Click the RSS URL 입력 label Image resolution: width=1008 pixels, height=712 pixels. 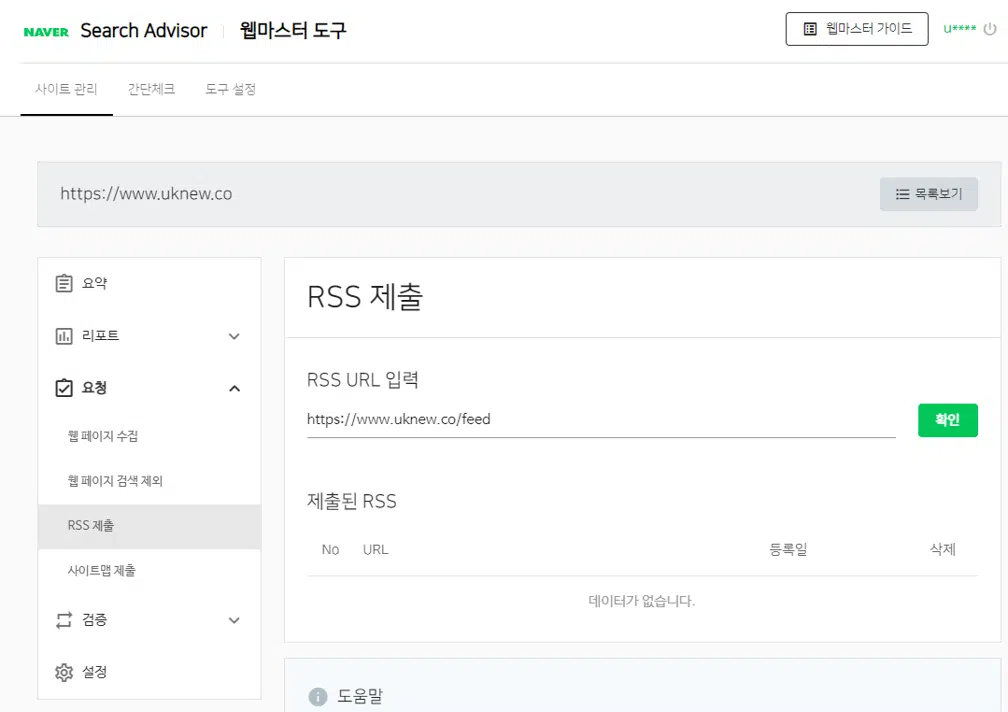[363, 380]
